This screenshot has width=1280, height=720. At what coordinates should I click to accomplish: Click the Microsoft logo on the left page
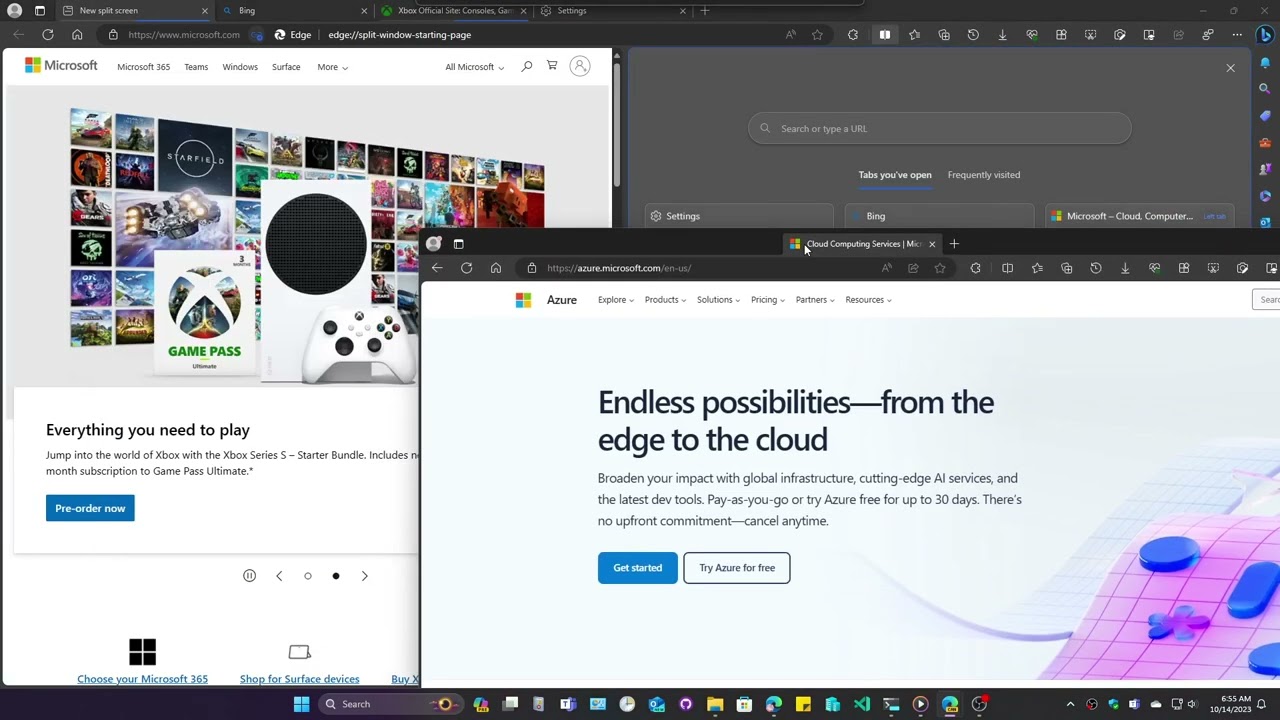[61, 66]
